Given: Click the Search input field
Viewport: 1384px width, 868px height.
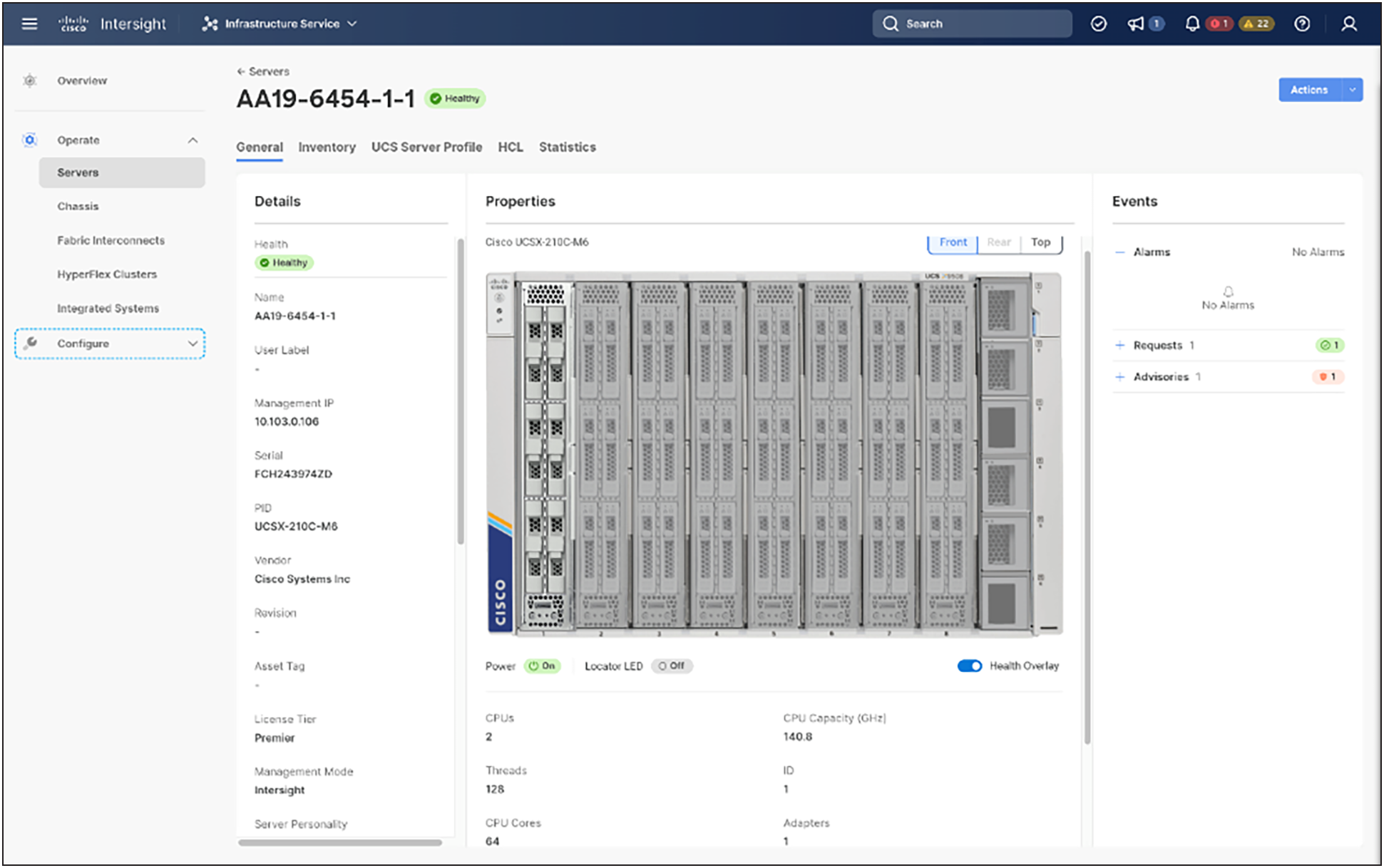Looking at the screenshot, I should (x=972, y=24).
